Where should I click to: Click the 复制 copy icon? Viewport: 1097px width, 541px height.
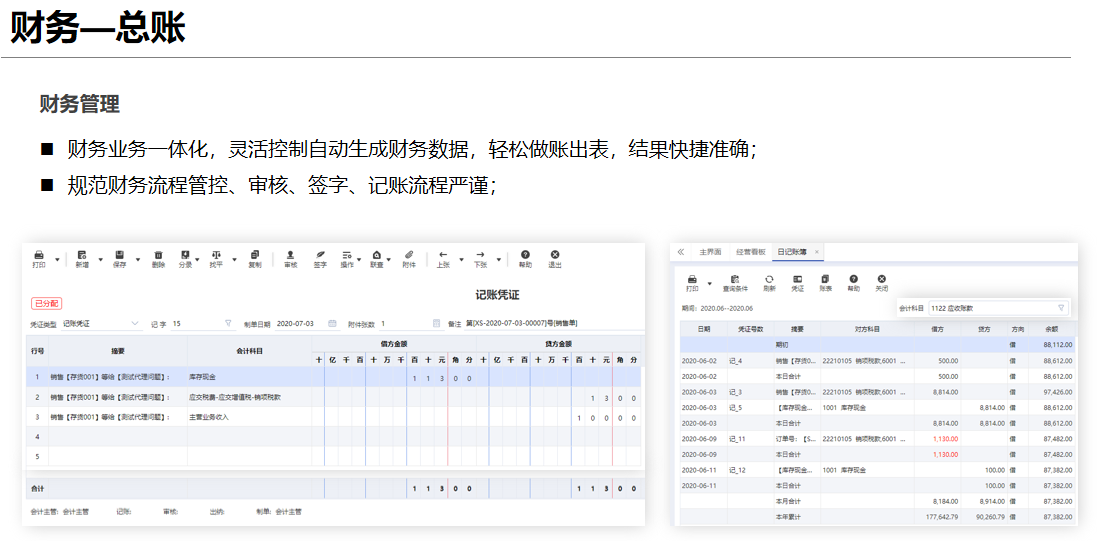(x=255, y=255)
